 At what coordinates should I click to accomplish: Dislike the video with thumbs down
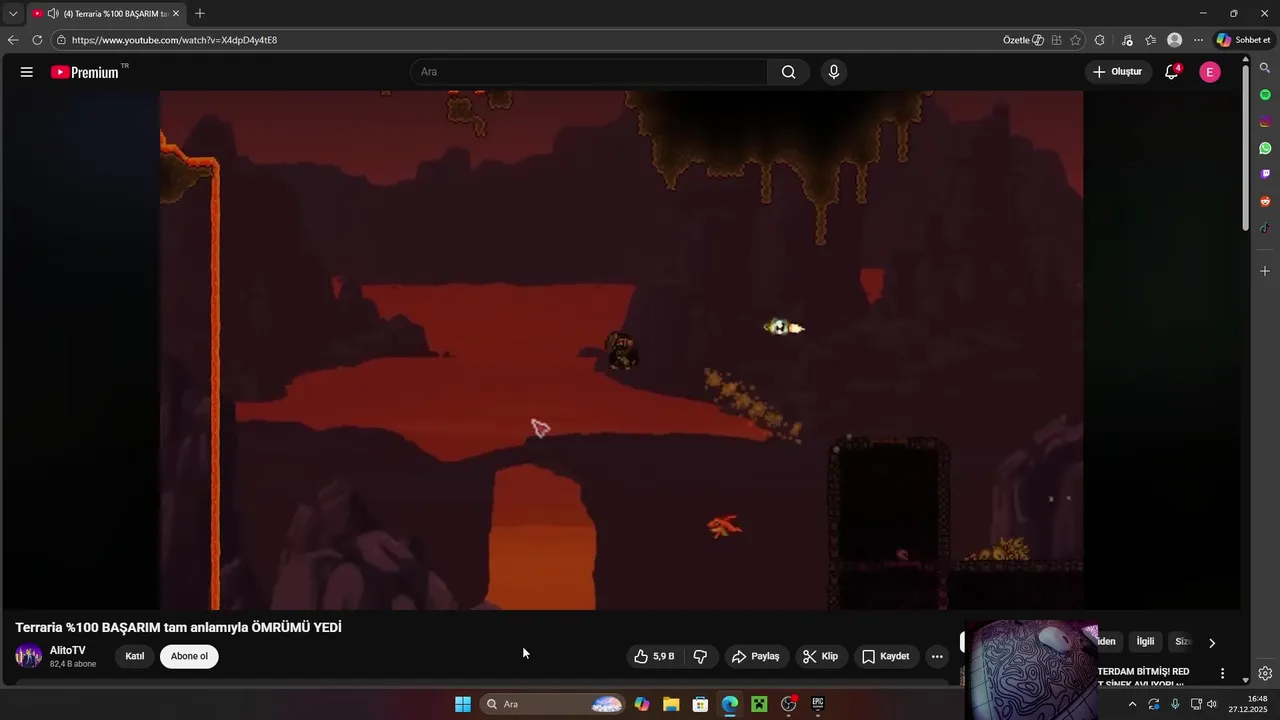700,656
